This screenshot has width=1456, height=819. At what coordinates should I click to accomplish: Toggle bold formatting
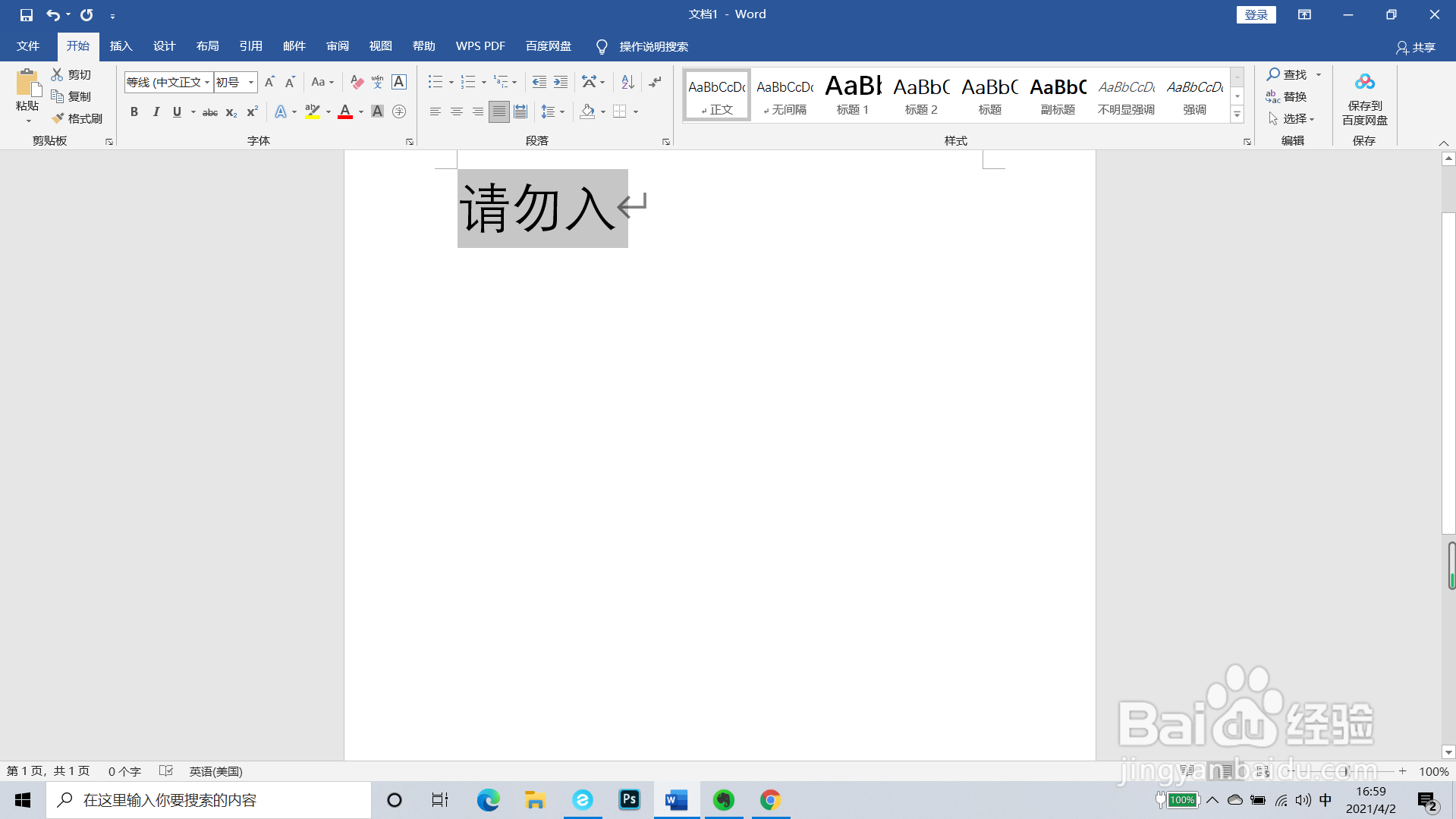pyautogui.click(x=134, y=111)
